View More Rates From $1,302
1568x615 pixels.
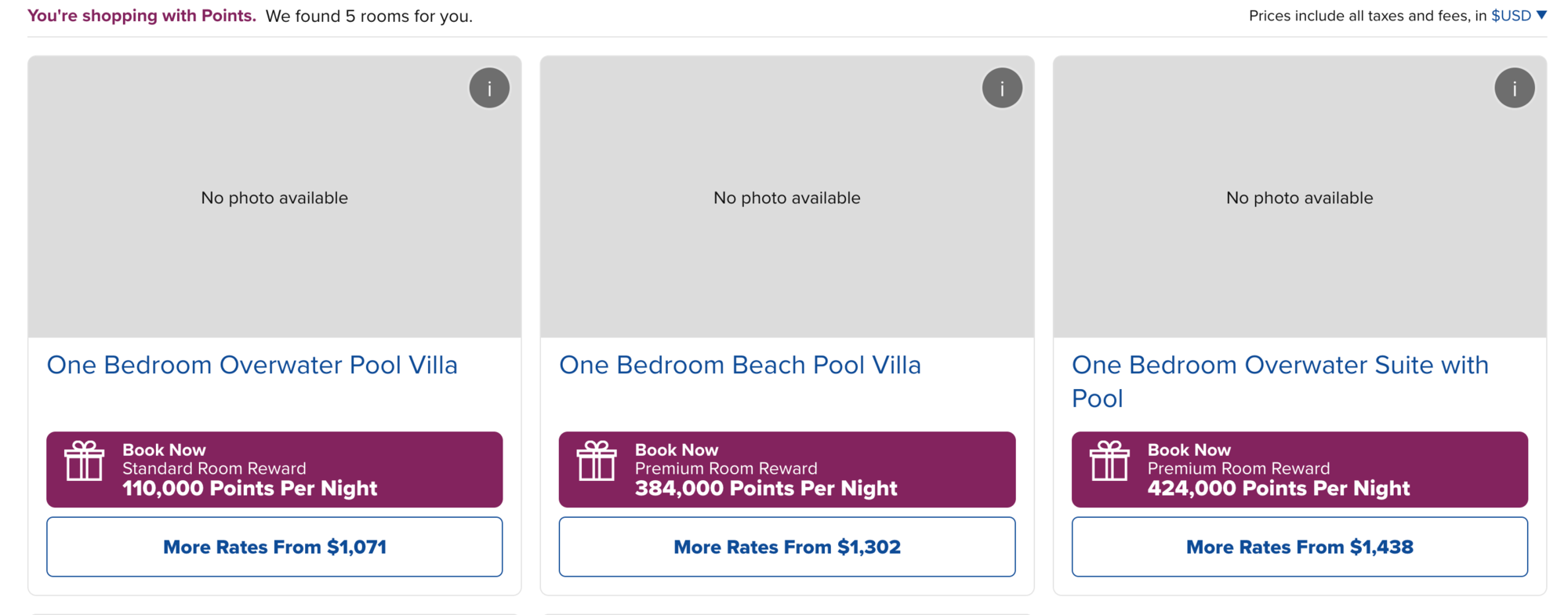pos(786,547)
